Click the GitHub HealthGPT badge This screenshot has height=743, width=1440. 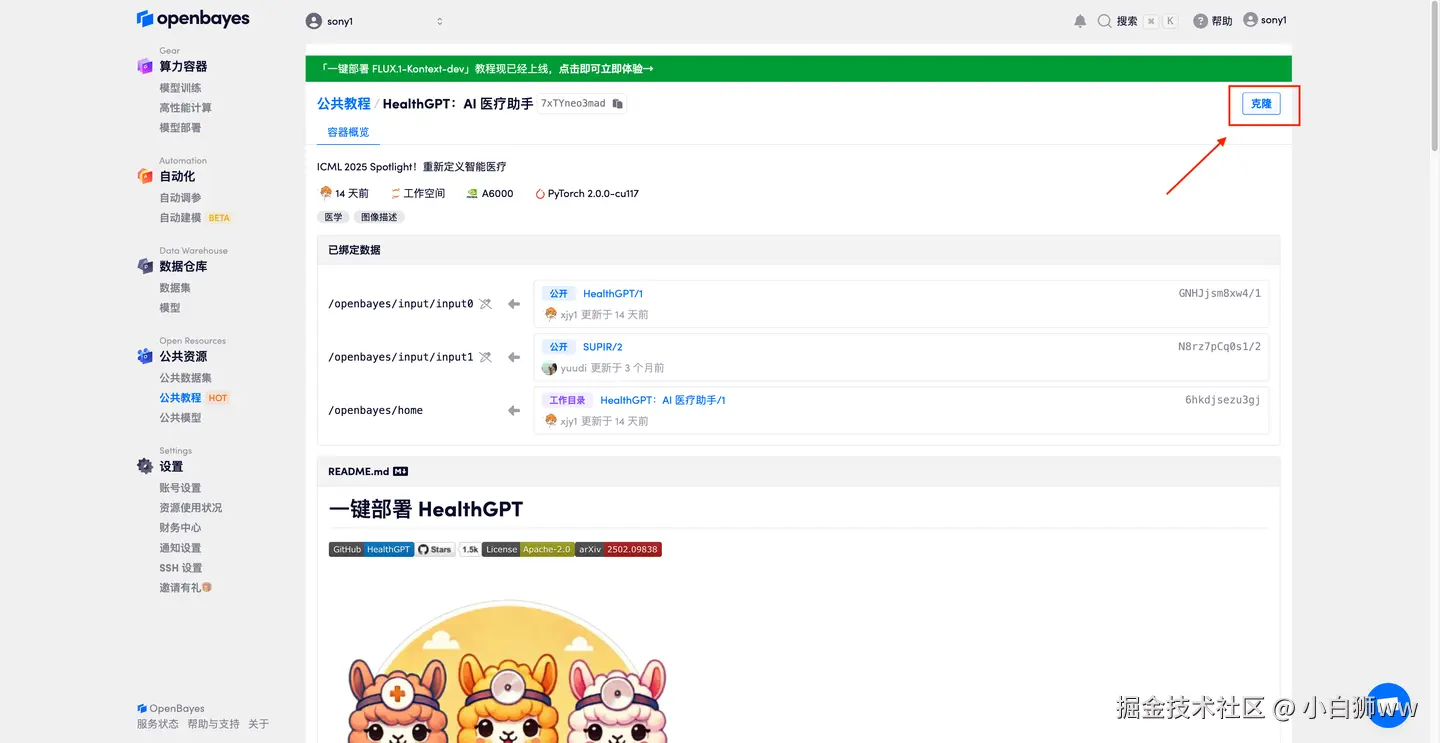click(371, 549)
